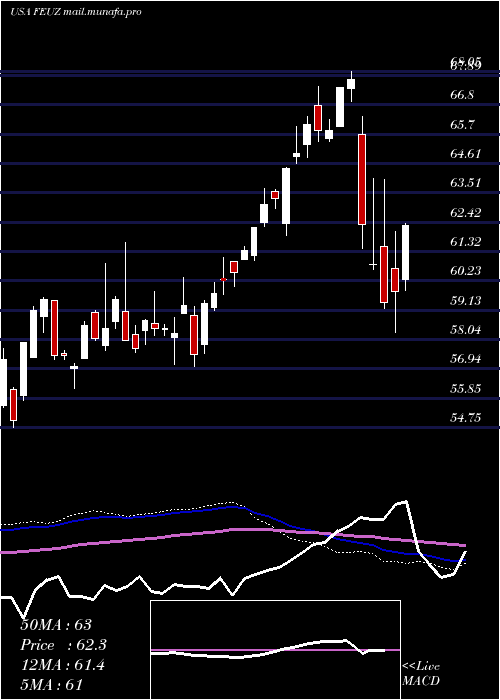
Task: Click the highest white candle at the top
Action: [x=351, y=84]
